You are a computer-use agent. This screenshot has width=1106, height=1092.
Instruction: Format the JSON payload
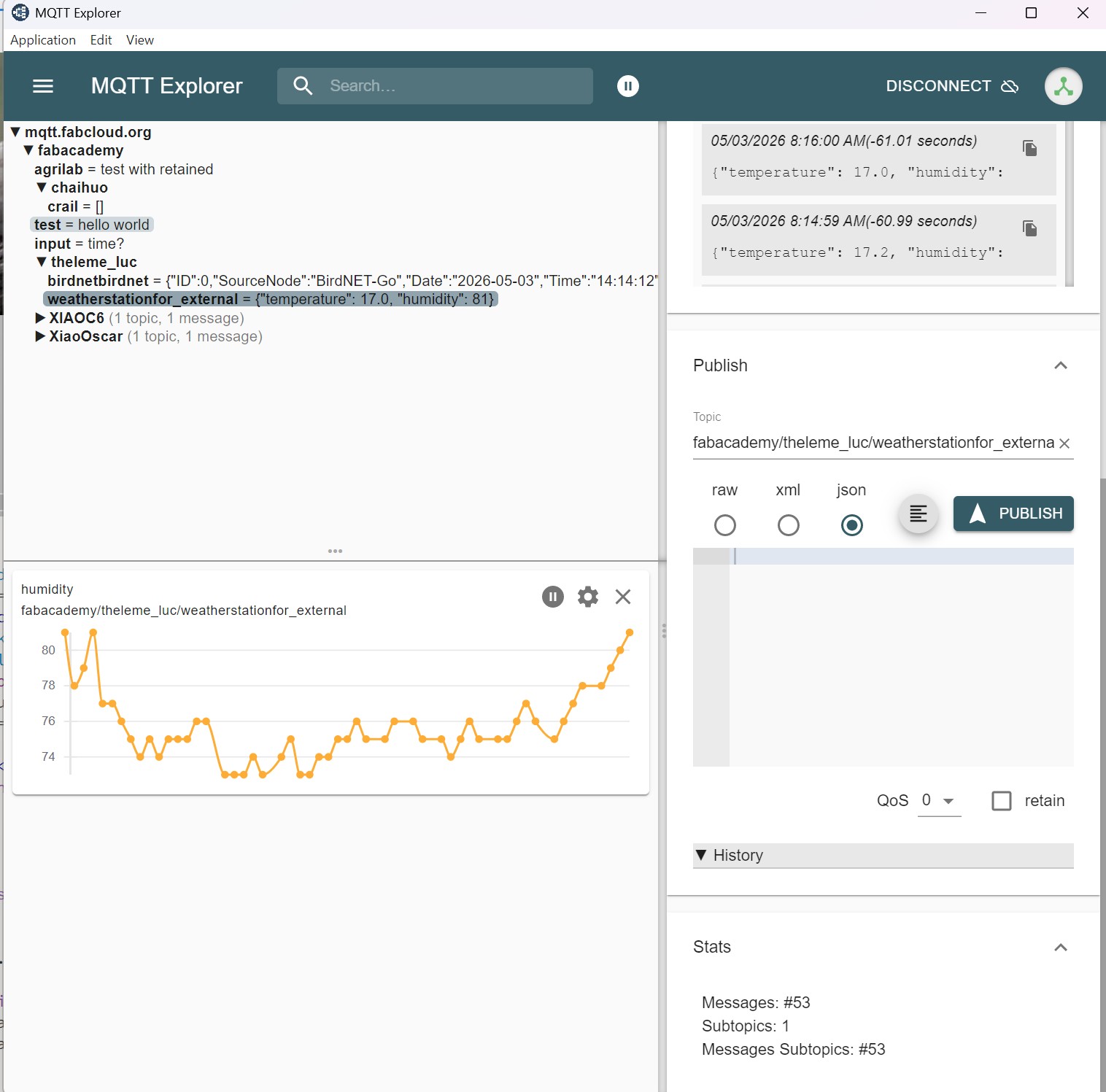pos(919,514)
